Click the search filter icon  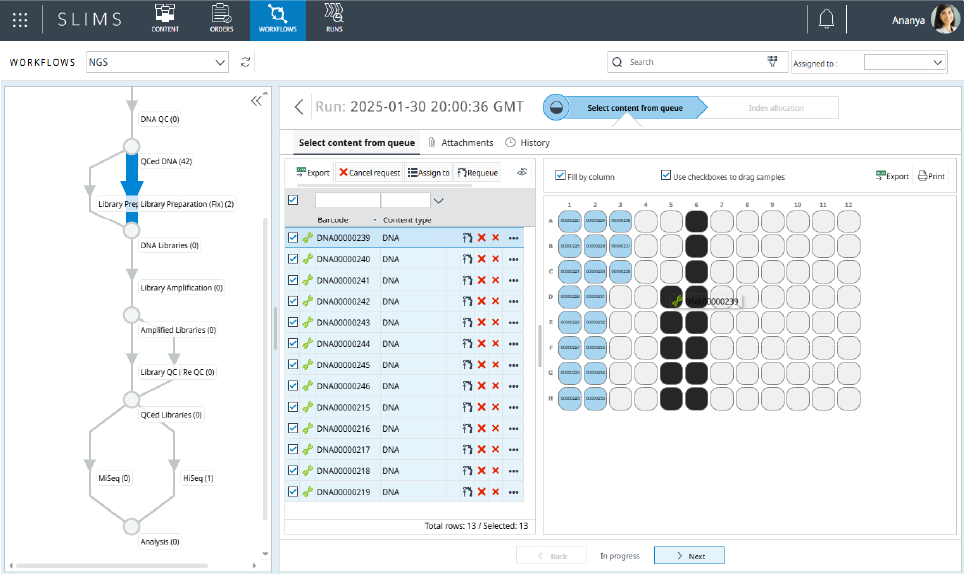772,62
